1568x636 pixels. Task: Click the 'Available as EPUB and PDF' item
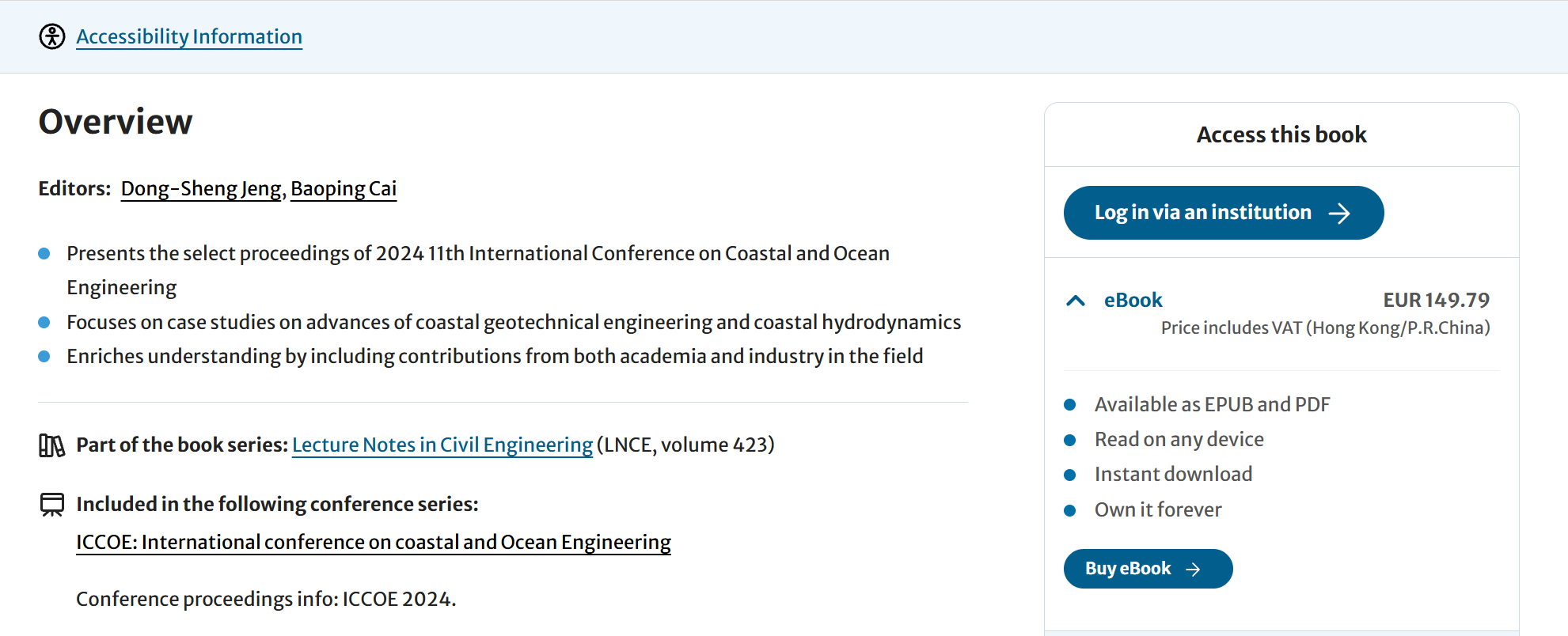pos(1212,405)
